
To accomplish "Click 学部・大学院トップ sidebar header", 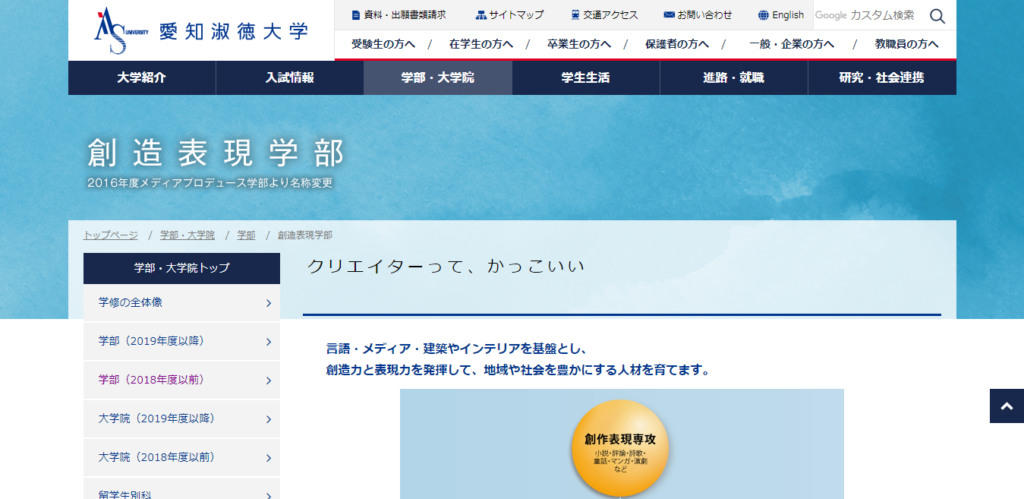I will pyautogui.click(x=182, y=268).
